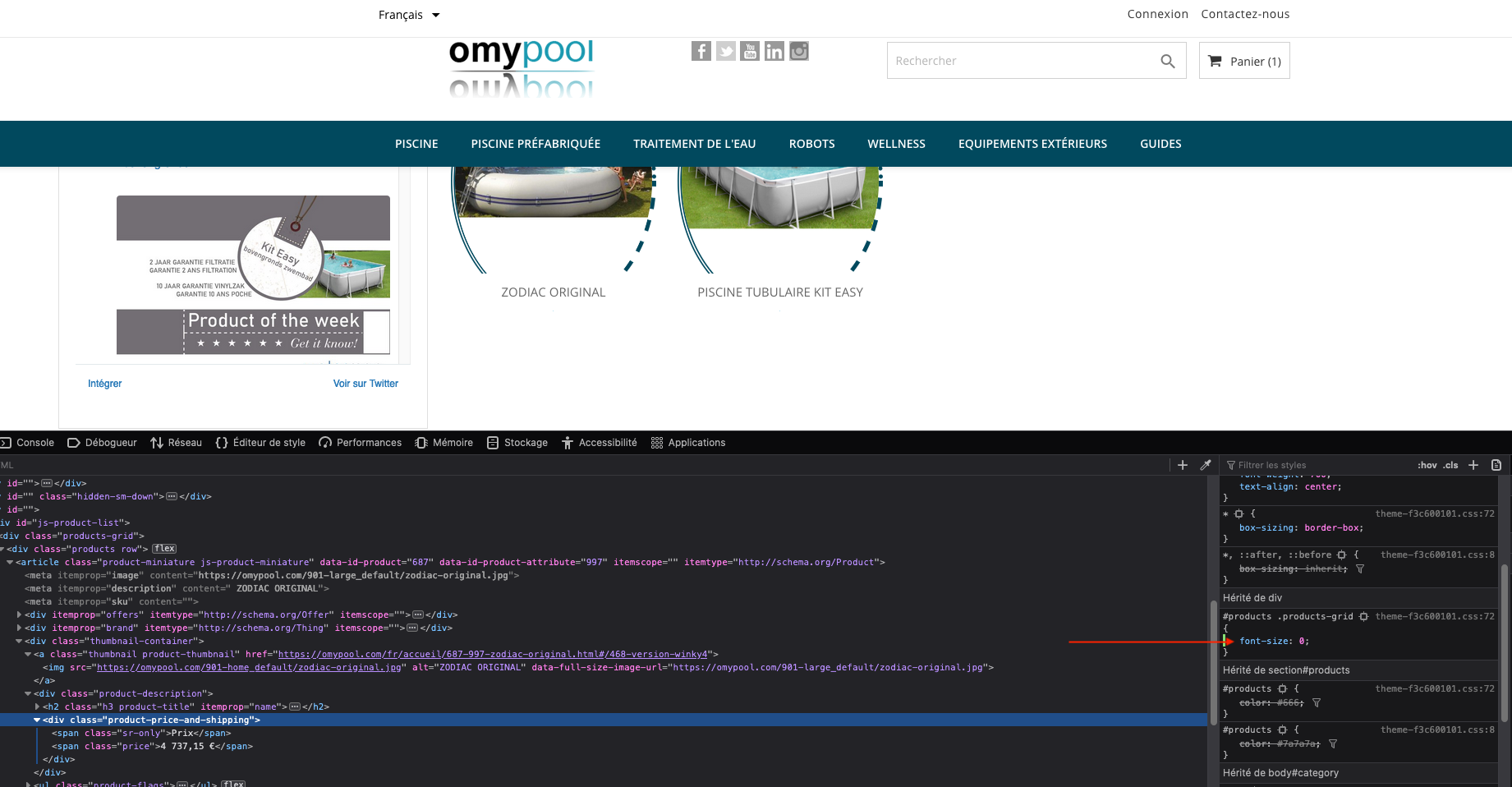Open the Stockage tab
This screenshot has height=787, width=1512.
point(517,443)
